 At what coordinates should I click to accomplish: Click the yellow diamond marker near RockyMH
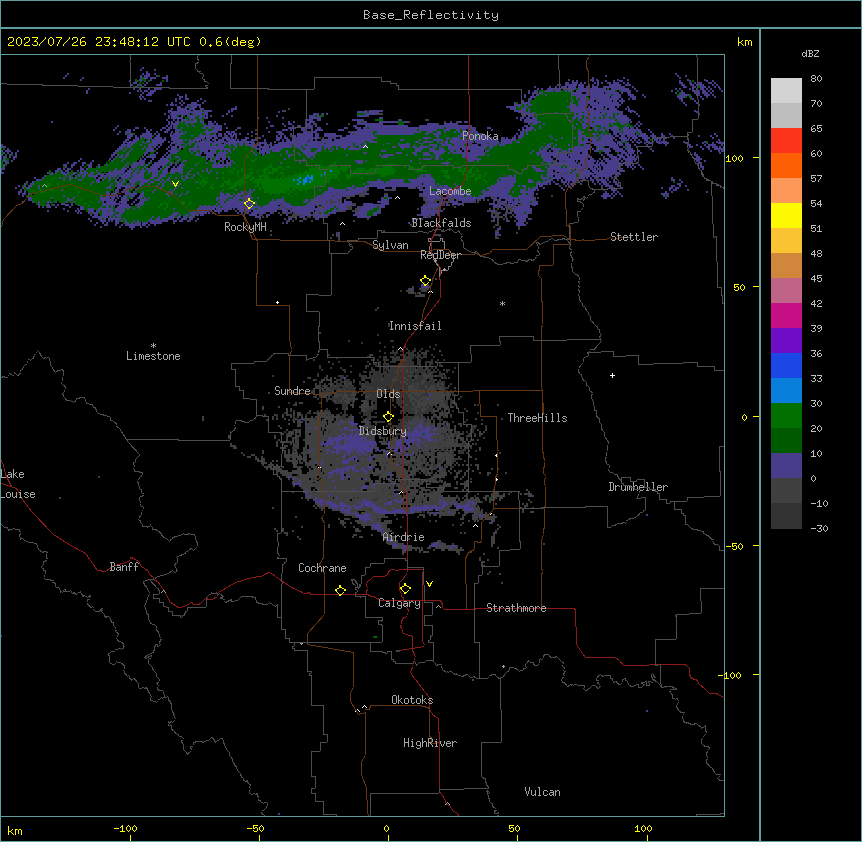pos(249,203)
